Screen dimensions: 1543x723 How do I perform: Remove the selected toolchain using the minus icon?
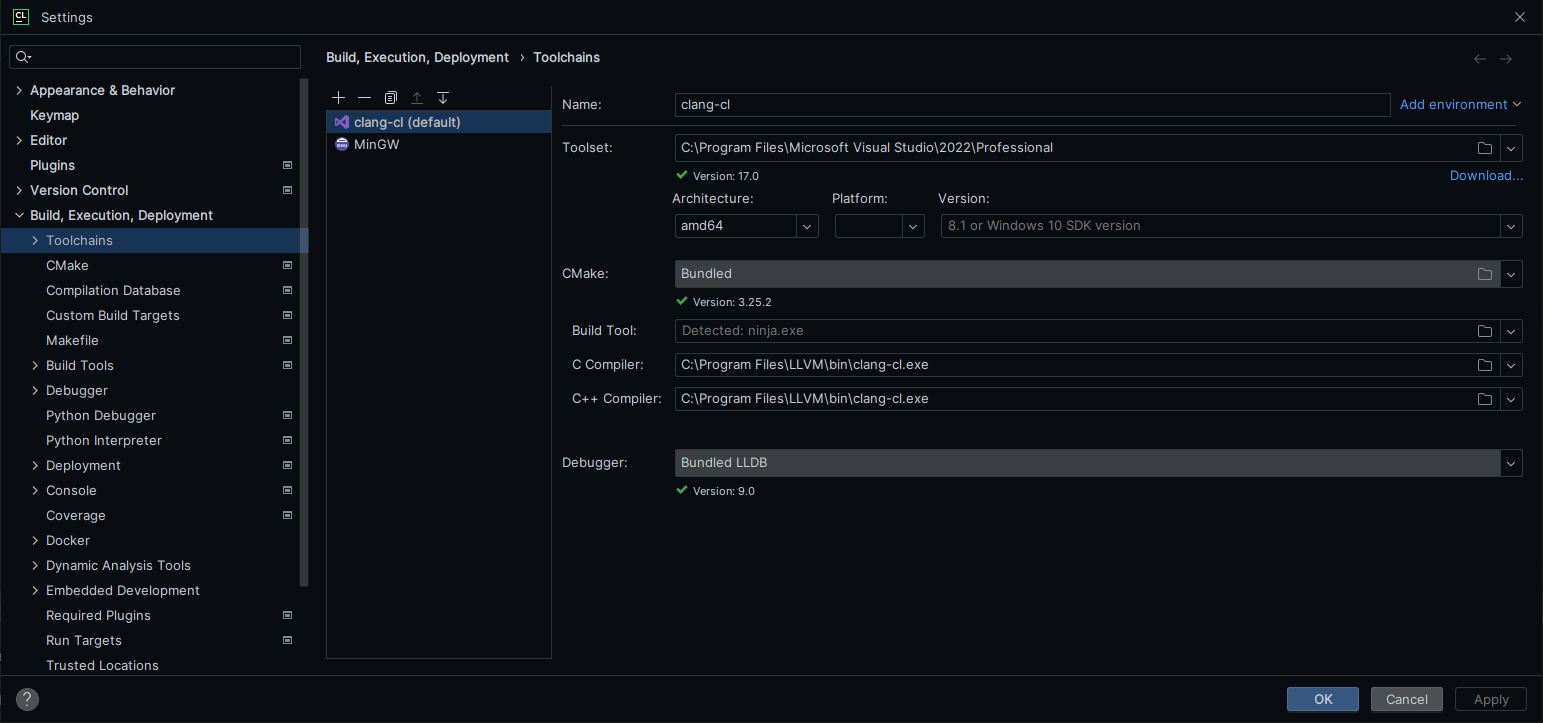(364, 97)
